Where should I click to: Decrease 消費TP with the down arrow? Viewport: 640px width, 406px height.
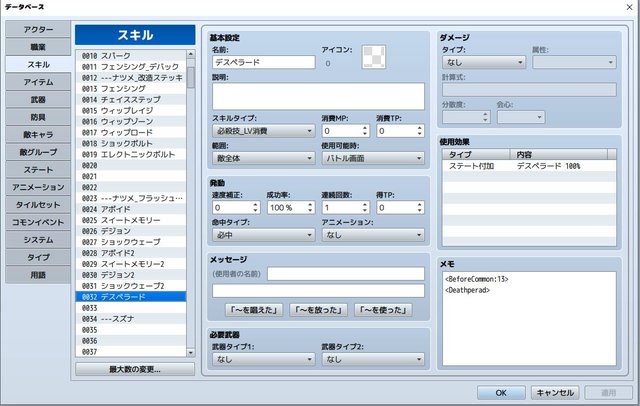click(420, 134)
